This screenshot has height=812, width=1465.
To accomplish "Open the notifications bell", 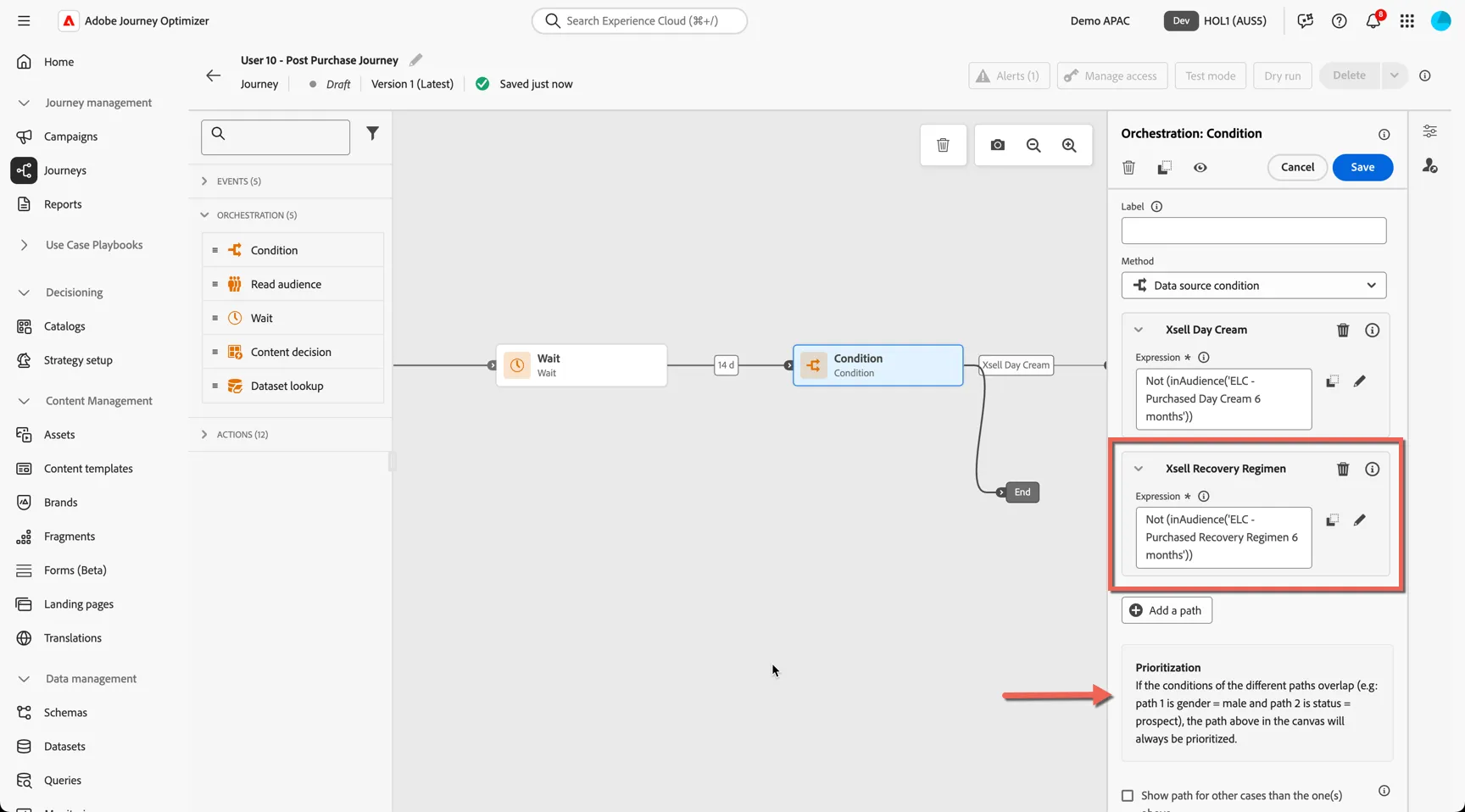I will point(1373,20).
